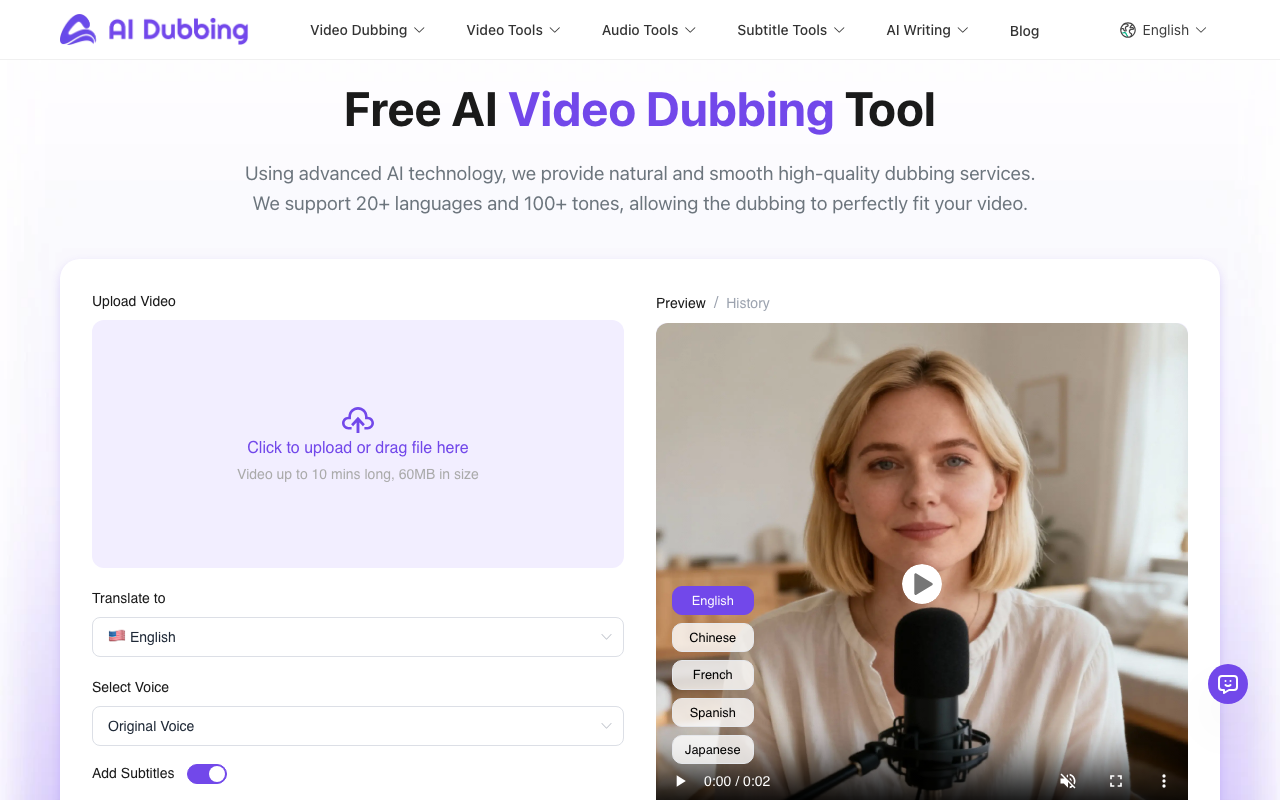The height and width of the screenshot is (800, 1280).
Task: Expand the Subtitle Tools menu
Action: [x=790, y=30]
